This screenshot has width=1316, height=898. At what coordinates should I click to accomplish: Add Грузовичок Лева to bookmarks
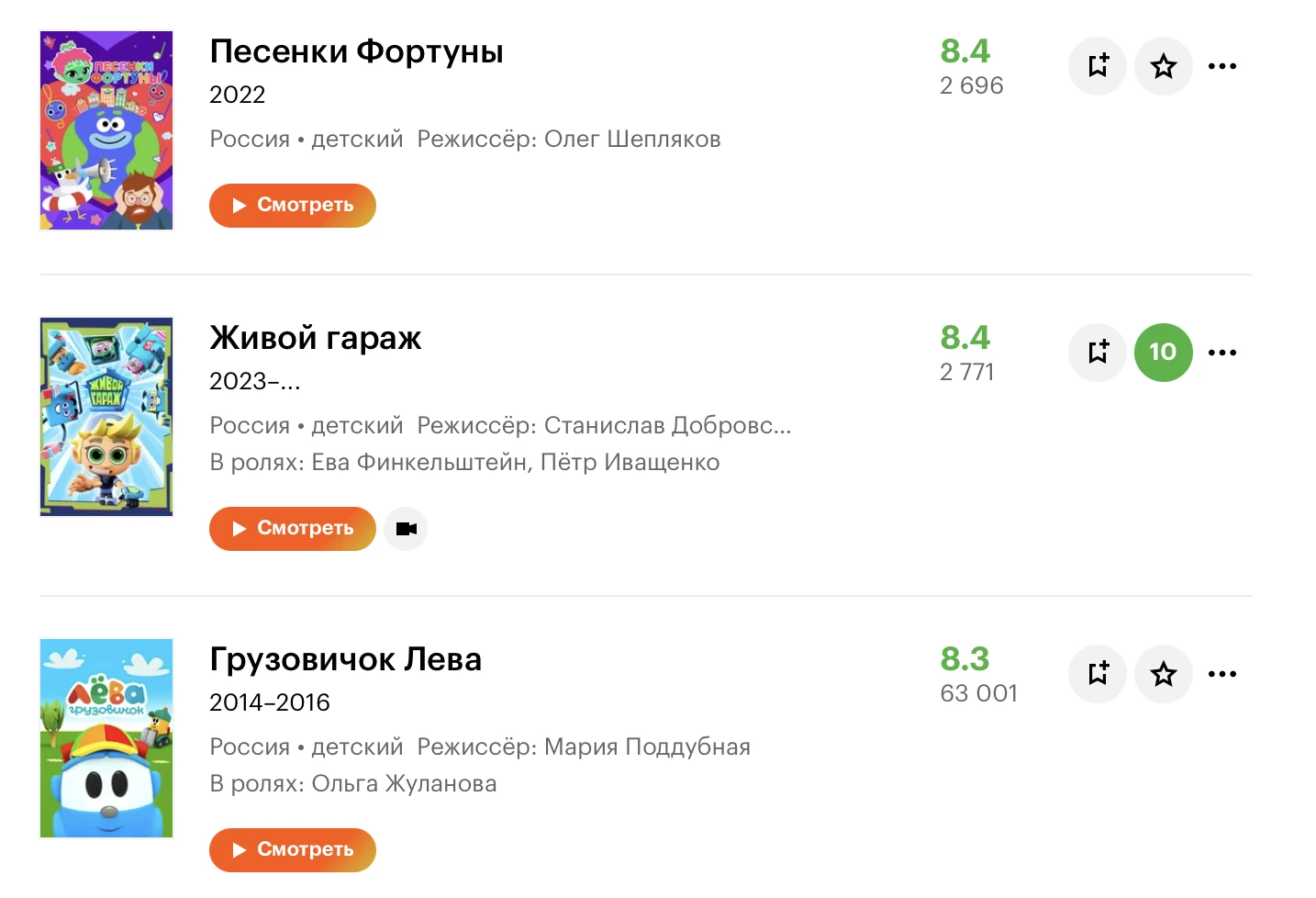pyautogui.click(x=1098, y=674)
